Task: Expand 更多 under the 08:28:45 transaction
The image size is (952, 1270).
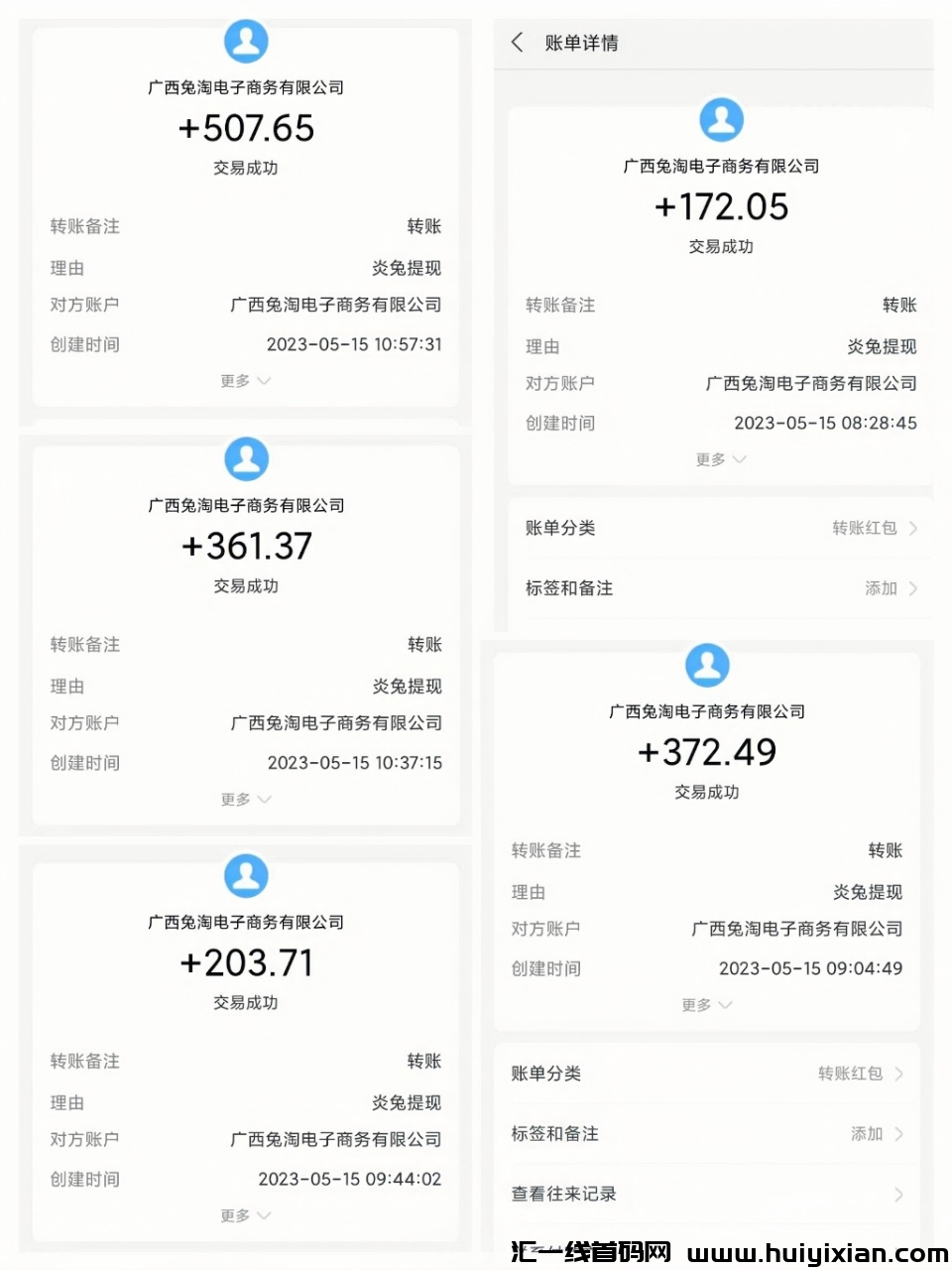Action: click(721, 459)
